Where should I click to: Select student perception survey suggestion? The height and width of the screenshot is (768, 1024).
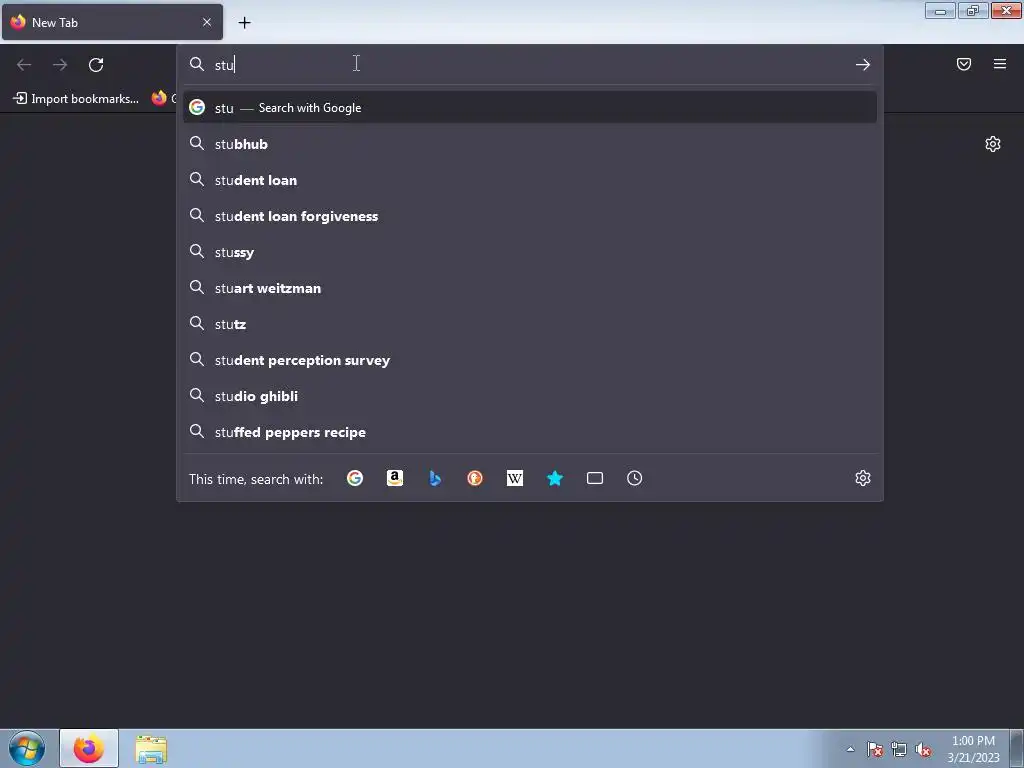click(x=530, y=360)
